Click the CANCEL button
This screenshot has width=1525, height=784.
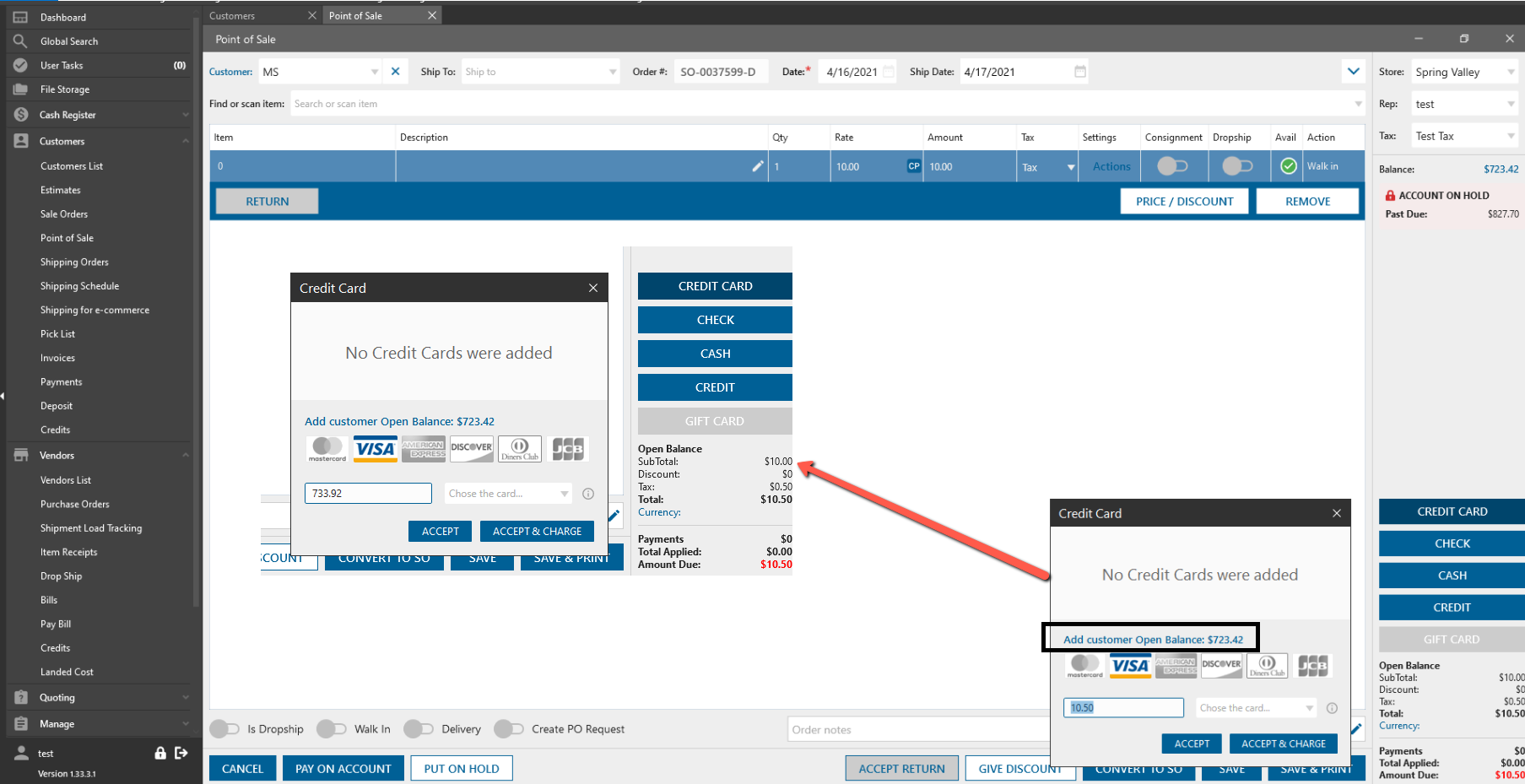(242, 769)
